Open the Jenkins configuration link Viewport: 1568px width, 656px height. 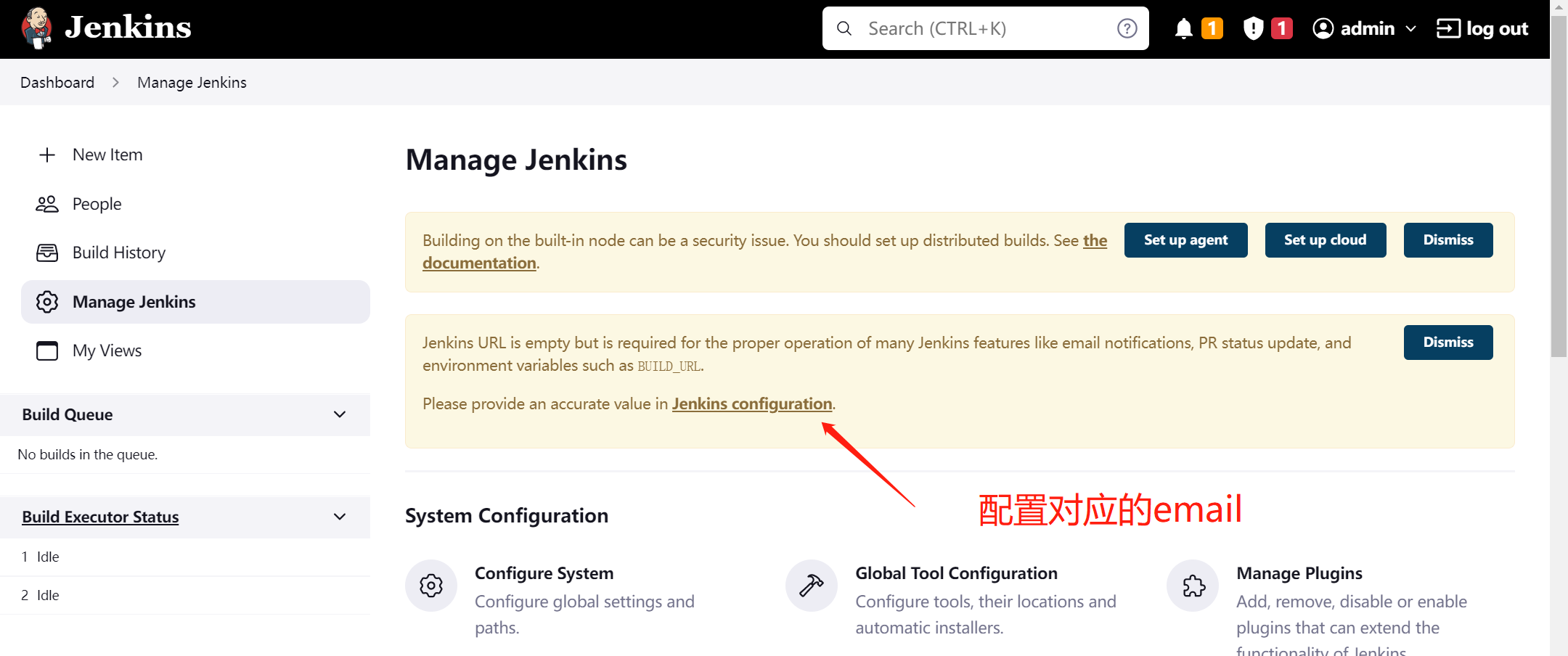(752, 403)
